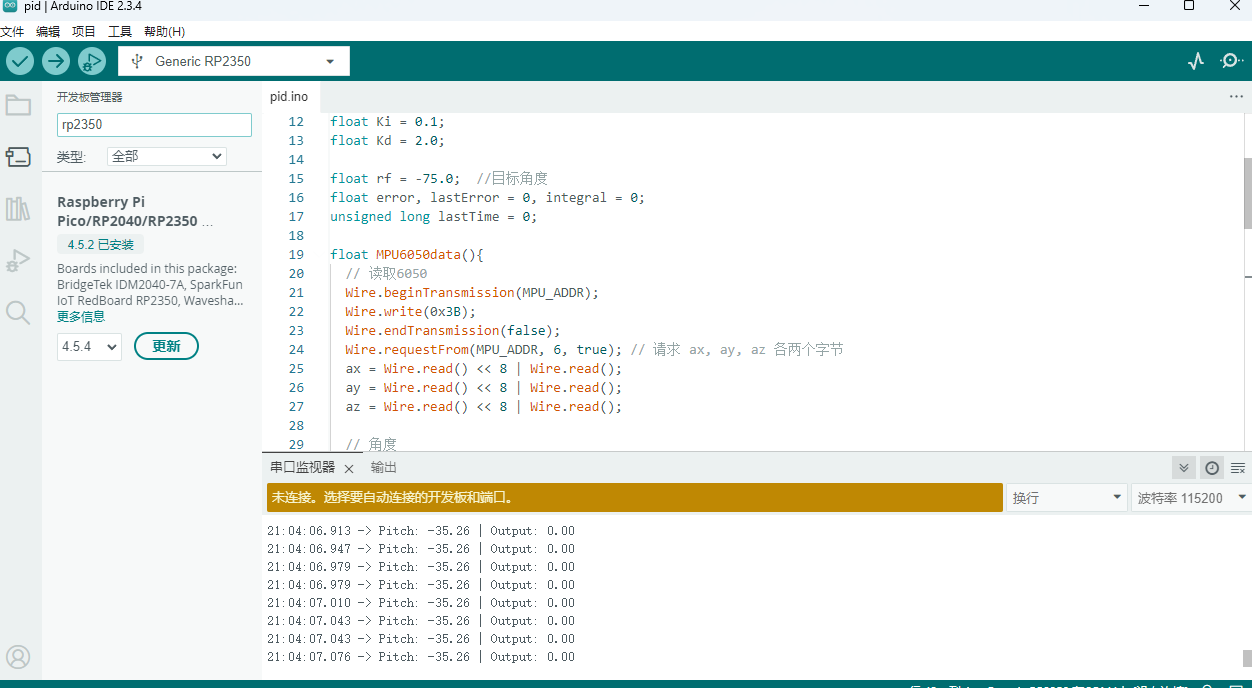1252x688 pixels.
Task: Toggle autoscroll in serial monitor
Action: 1184,468
